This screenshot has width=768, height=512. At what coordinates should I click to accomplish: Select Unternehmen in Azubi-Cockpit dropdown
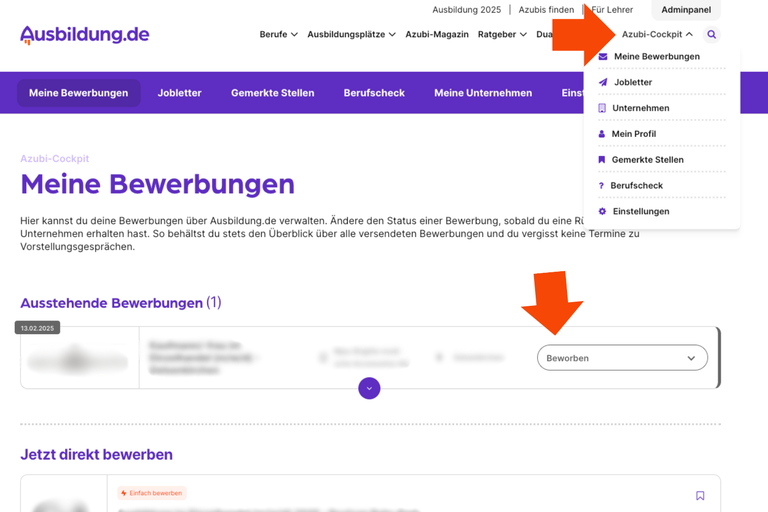click(x=641, y=108)
